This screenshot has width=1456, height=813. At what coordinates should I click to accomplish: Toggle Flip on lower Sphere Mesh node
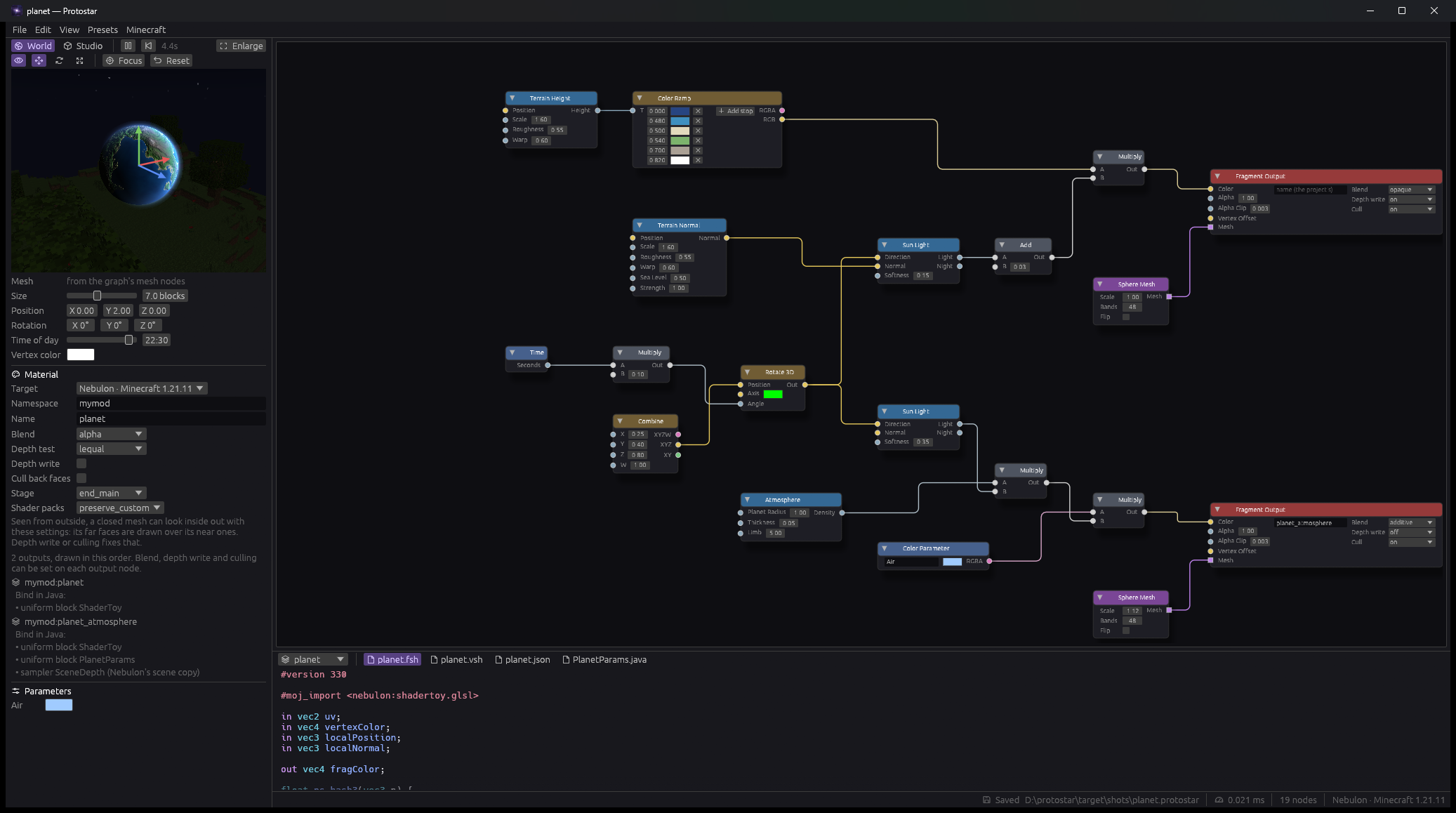[1126, 630]
